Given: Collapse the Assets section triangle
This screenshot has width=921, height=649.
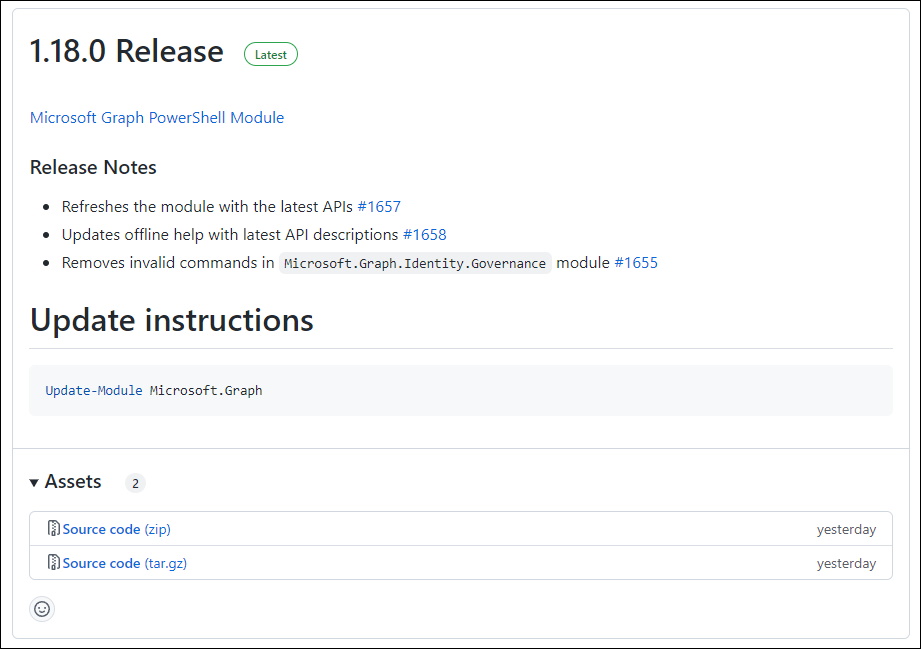Looking at the screenshot, I should (x=34, y=483).
